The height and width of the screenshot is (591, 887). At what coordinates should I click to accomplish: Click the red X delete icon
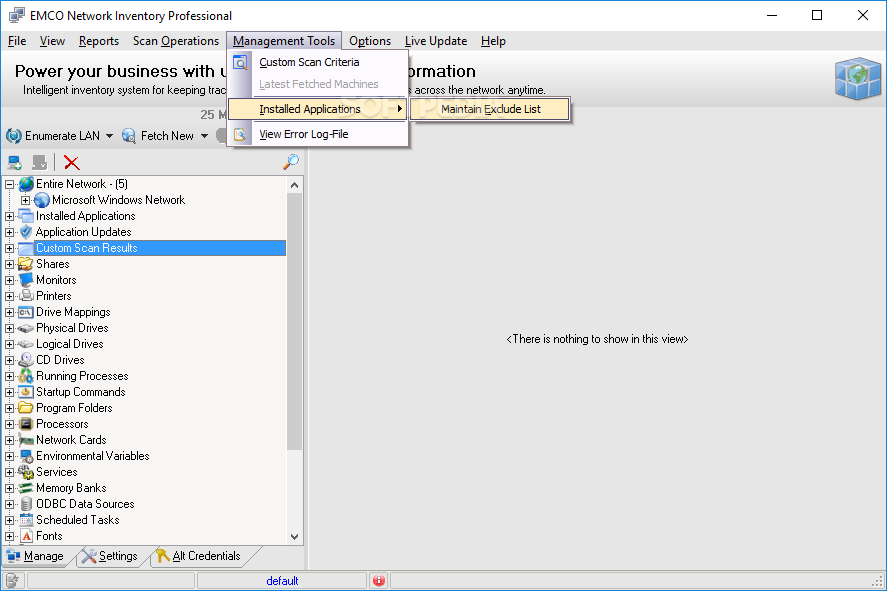[x=71, y=163]
